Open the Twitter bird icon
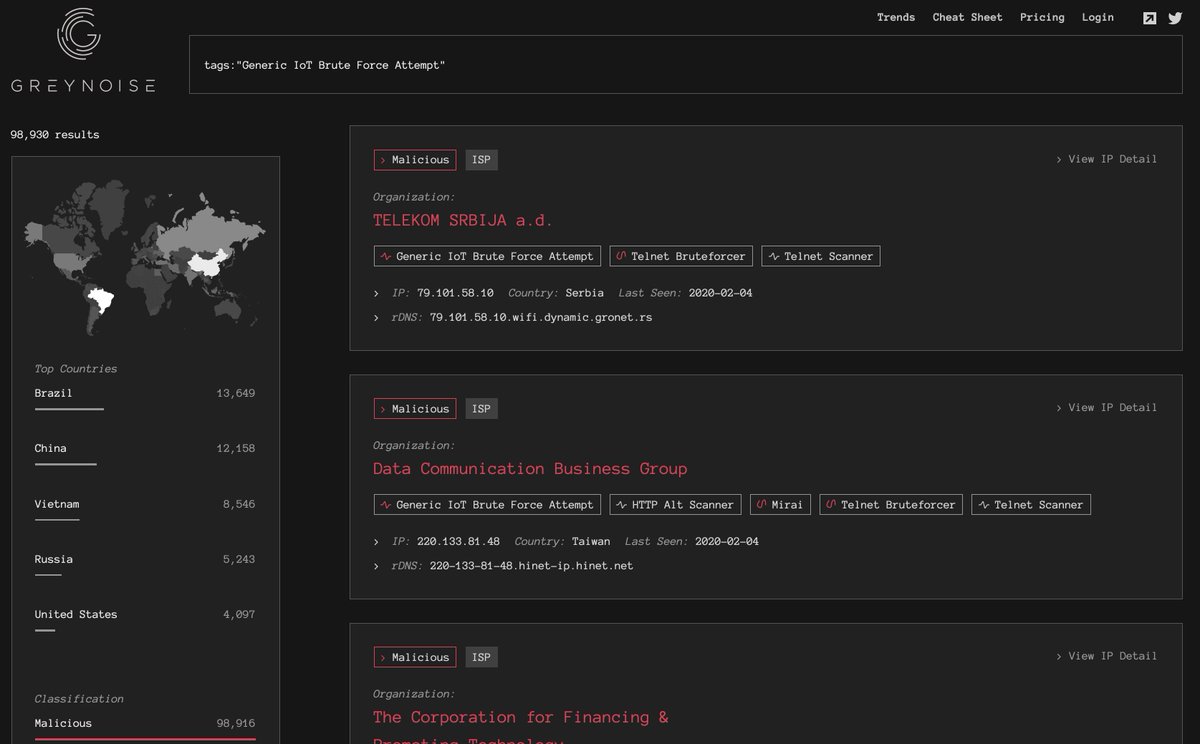Screen dimensions: 1200x744 point(1175,18)
